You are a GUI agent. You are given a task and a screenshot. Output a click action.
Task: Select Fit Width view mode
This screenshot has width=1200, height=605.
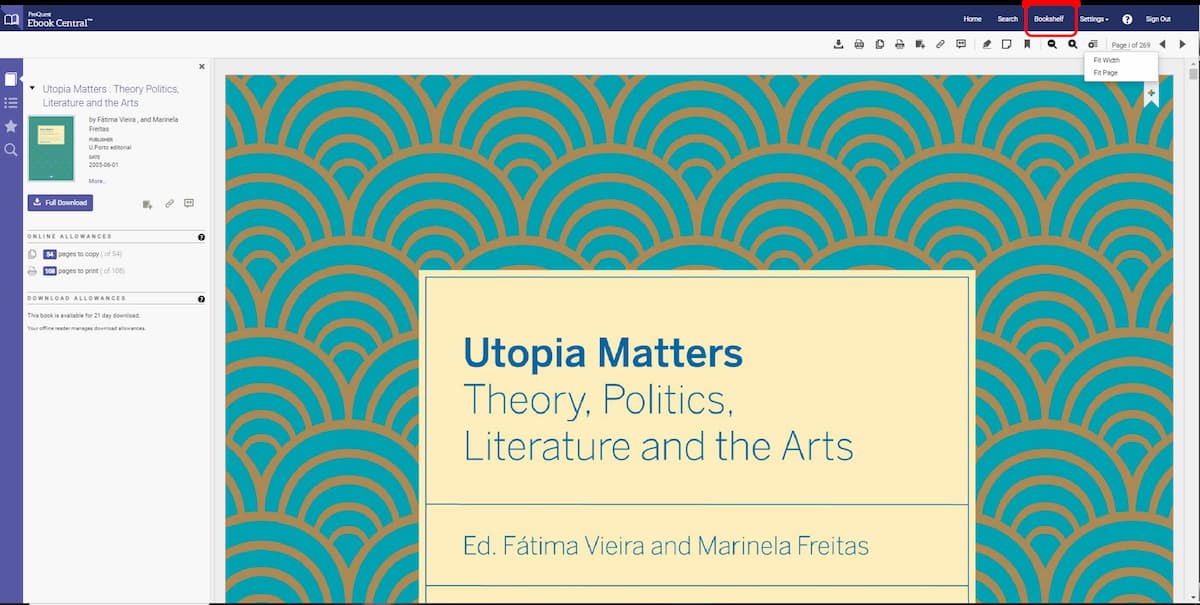[1105, 59]
